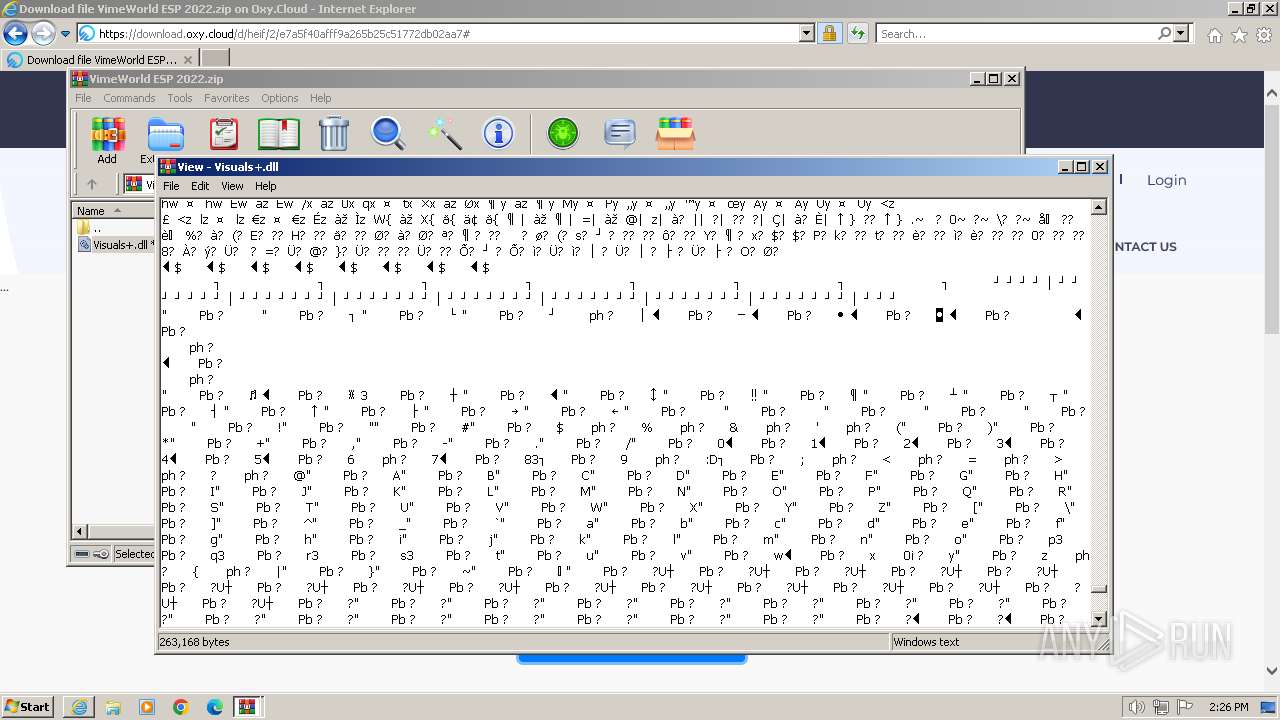
Task: Open Edge from the taskbar
Action: (x=215, y=707)
